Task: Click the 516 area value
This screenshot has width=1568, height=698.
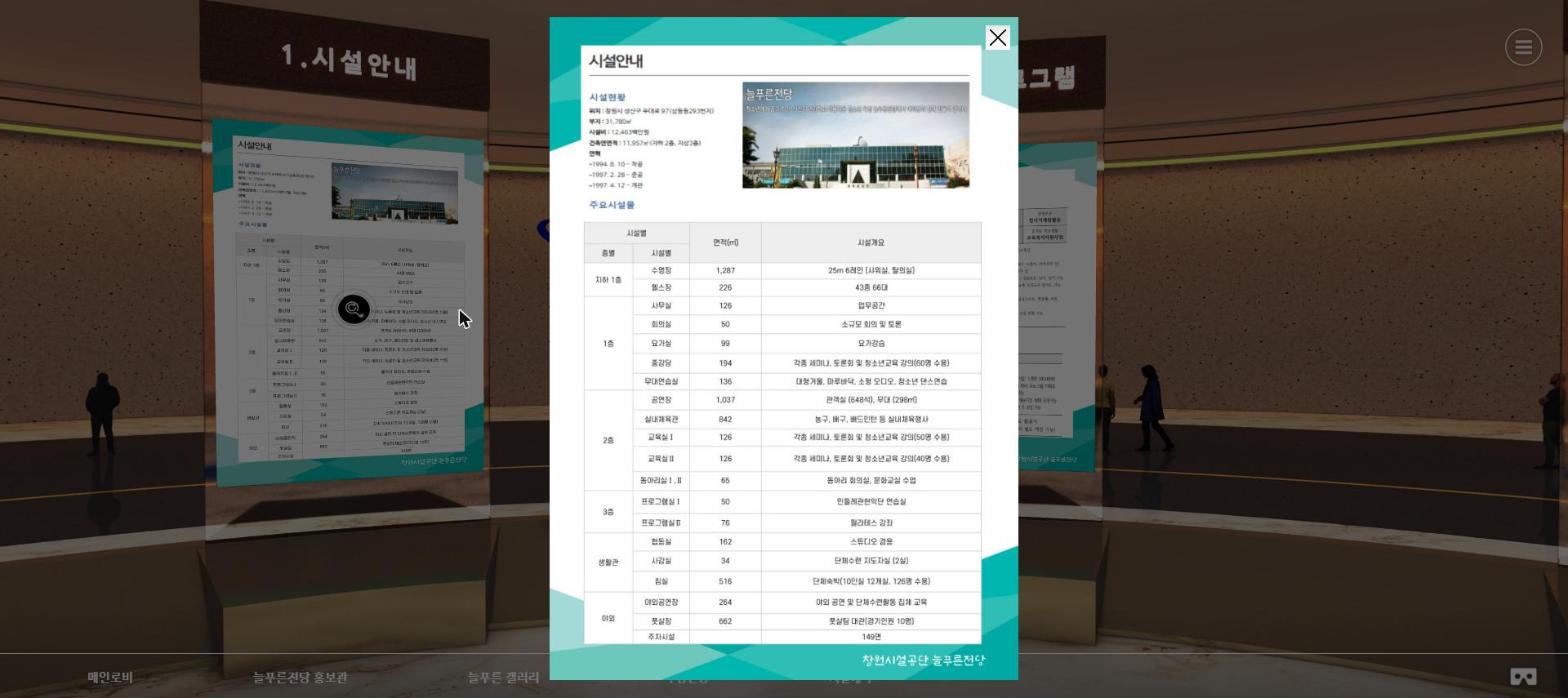Action: click(x=725, y=581)
